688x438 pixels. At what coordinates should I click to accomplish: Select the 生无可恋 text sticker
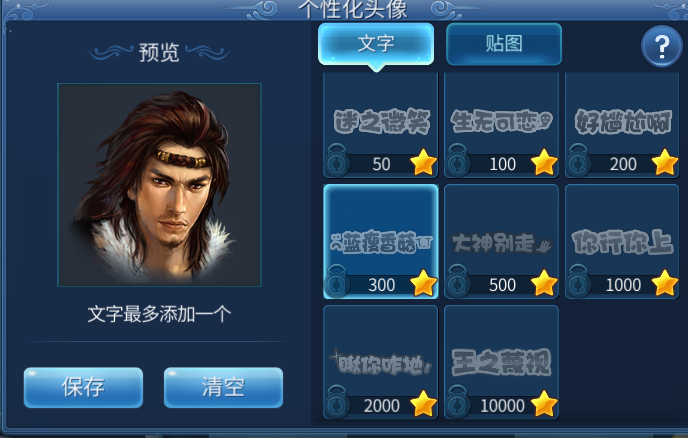click(x=502, y=125)
